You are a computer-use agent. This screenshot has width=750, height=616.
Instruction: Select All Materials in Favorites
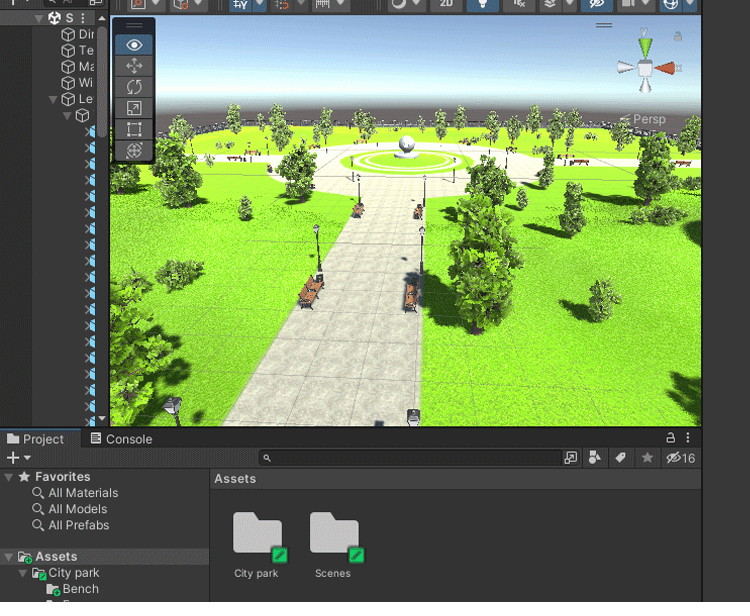[82, 493]
